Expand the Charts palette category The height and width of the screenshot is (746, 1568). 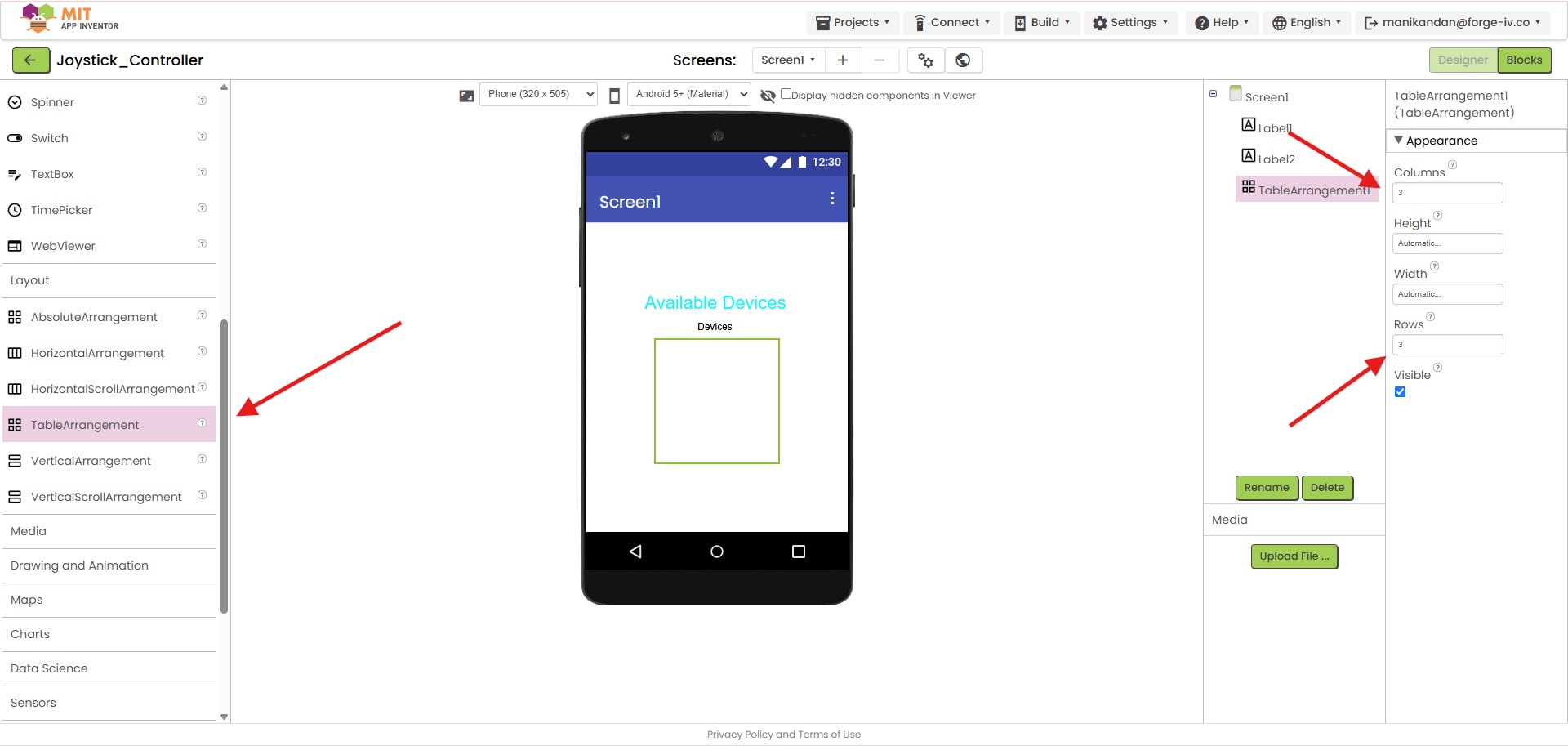coord(109,634)
